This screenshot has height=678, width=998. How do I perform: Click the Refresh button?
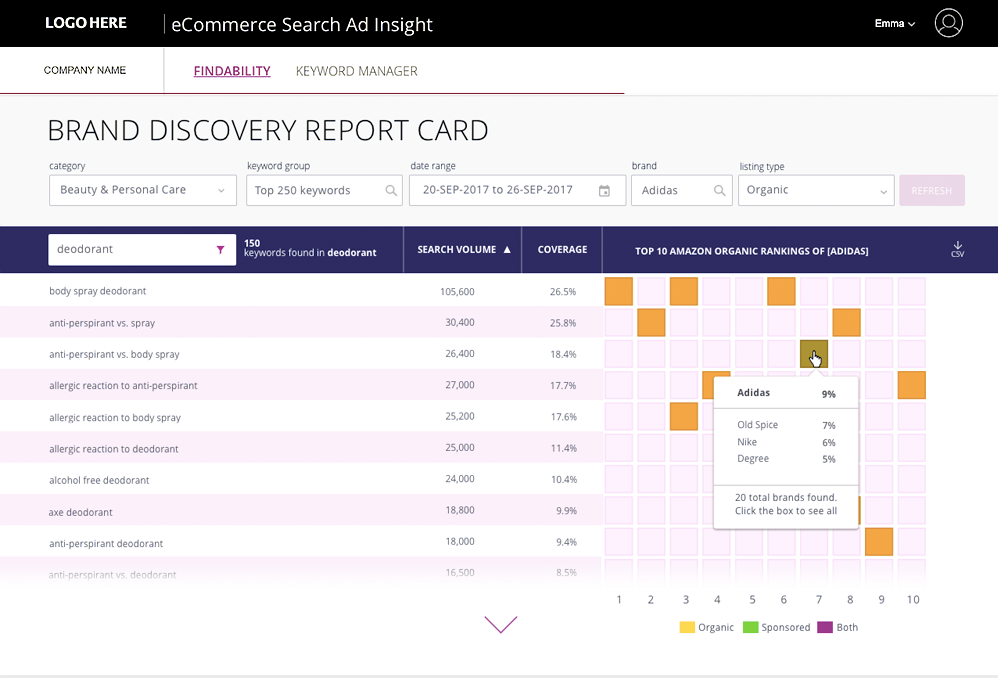pos(932,190)
